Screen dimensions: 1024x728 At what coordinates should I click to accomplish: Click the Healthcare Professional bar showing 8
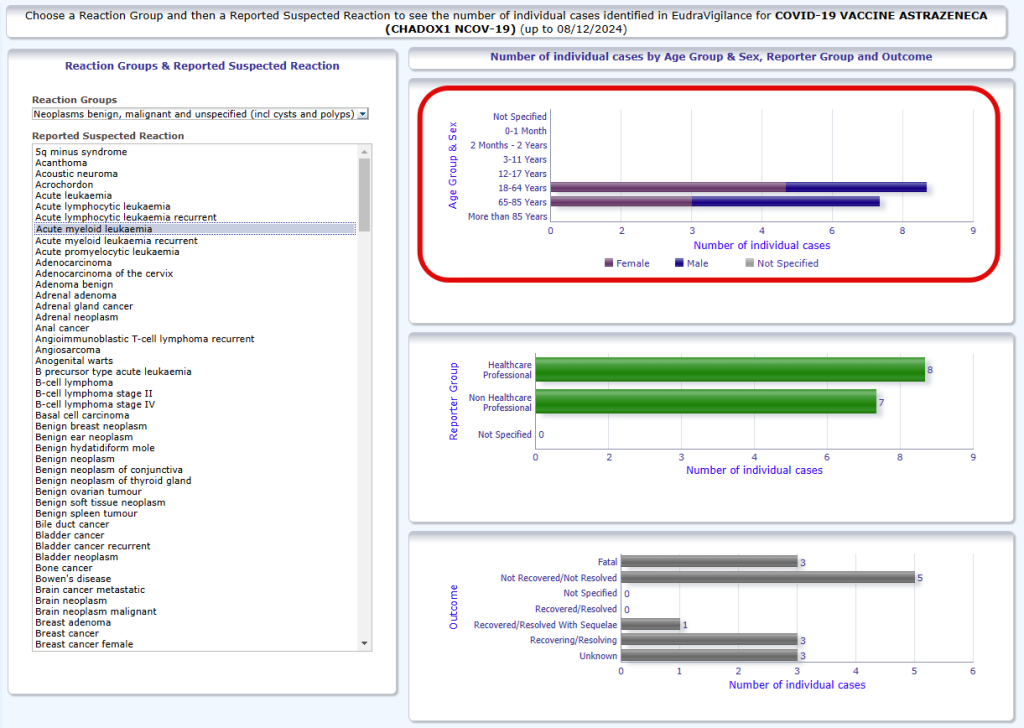(730, 370)
